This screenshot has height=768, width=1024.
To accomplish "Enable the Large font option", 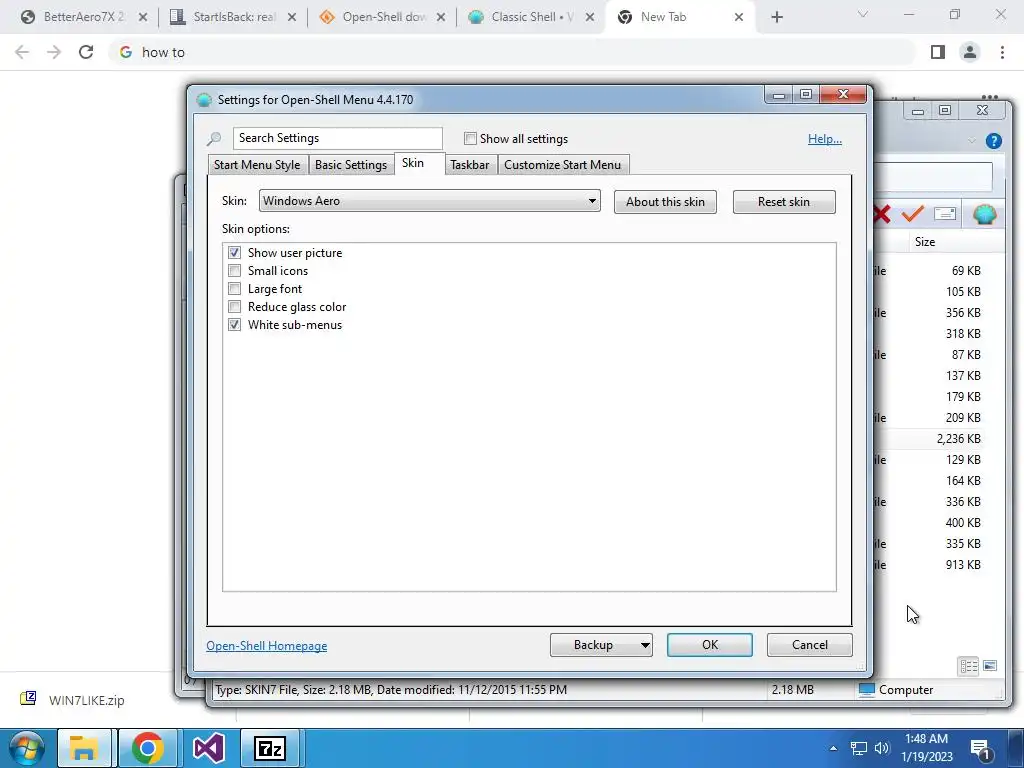I will coord(234,289).
